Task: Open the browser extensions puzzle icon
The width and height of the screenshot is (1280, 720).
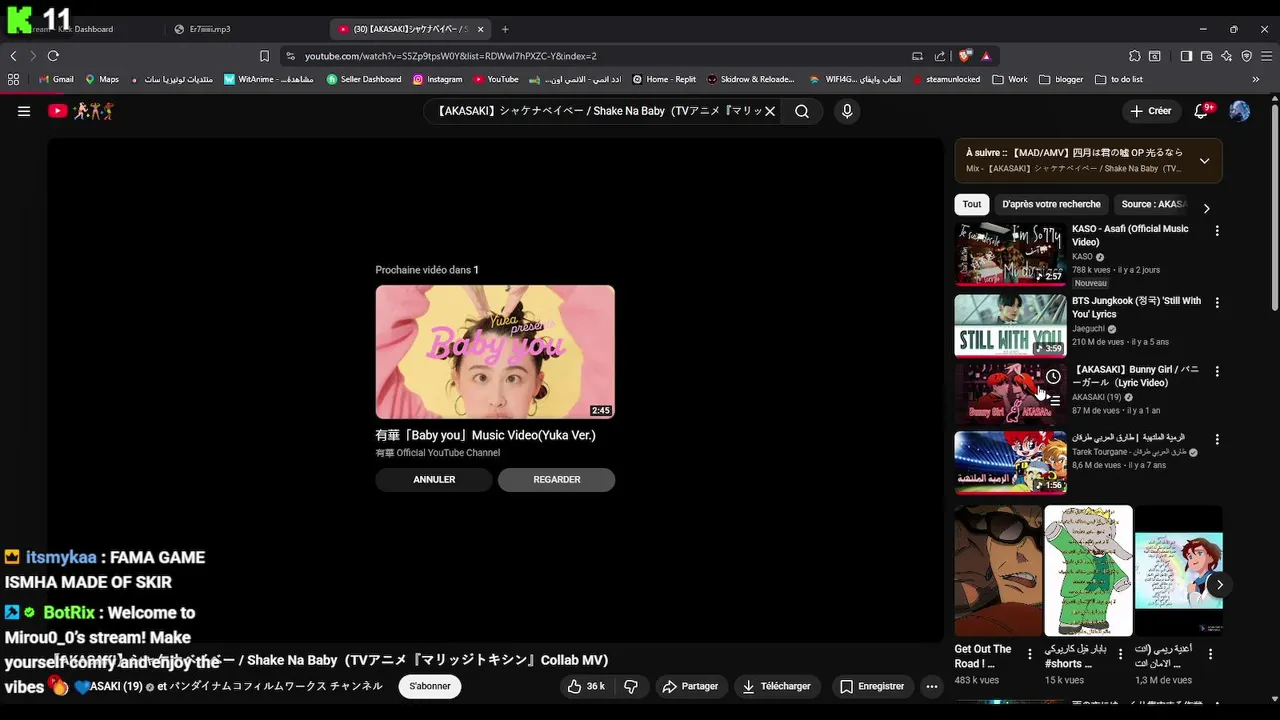Action: (1135, 56)
